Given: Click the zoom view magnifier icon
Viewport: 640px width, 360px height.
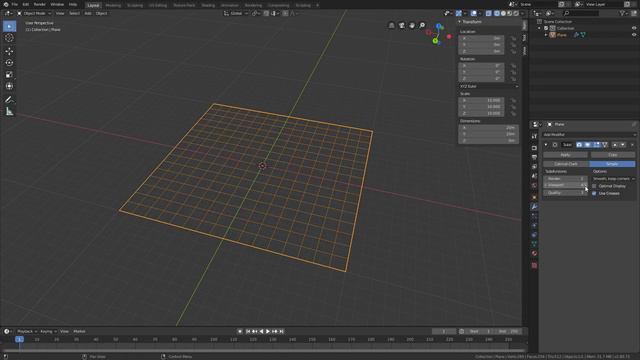Looking at the screenshot, I should 422,25.
